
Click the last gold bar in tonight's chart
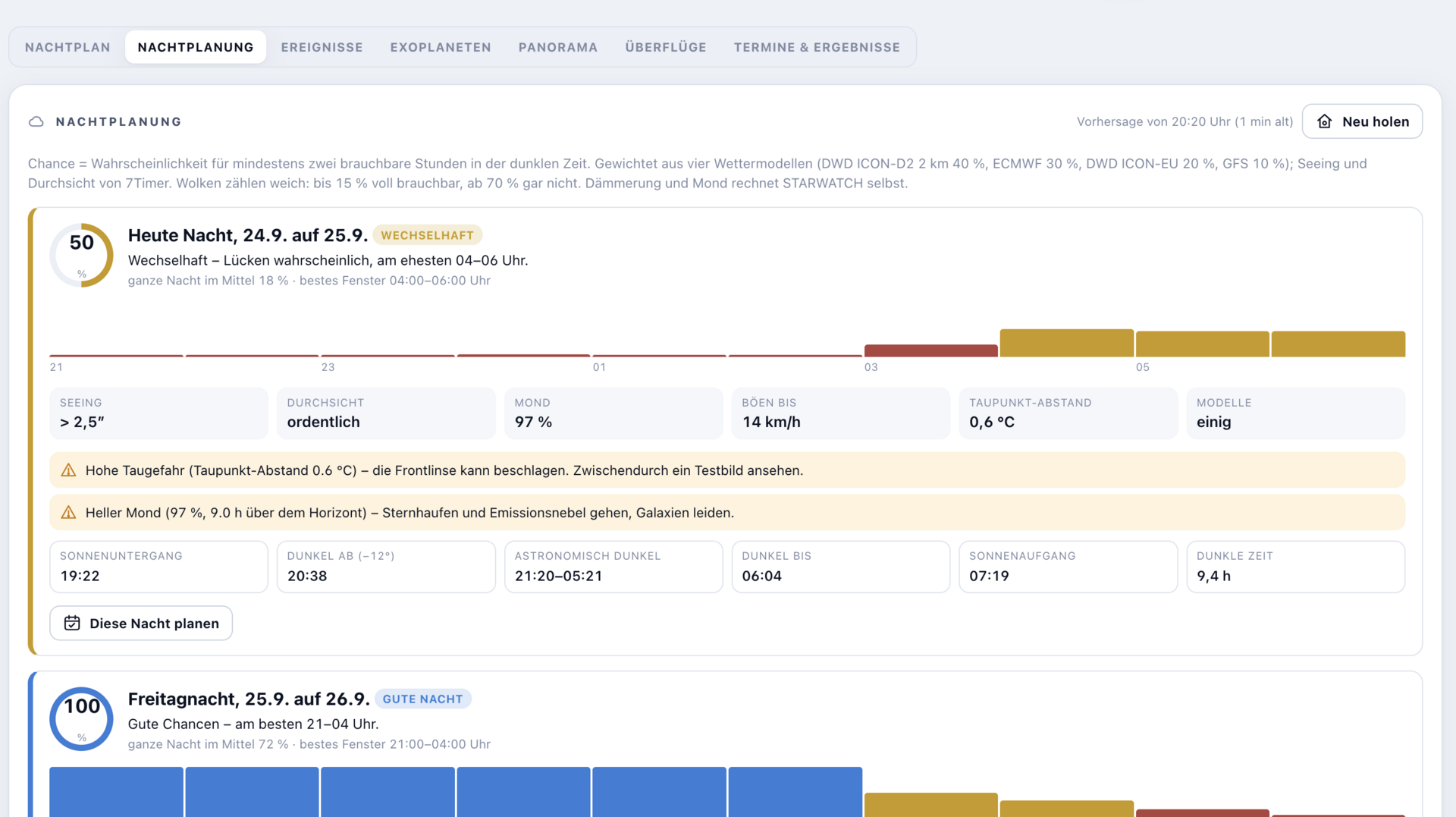(1338, 344)
